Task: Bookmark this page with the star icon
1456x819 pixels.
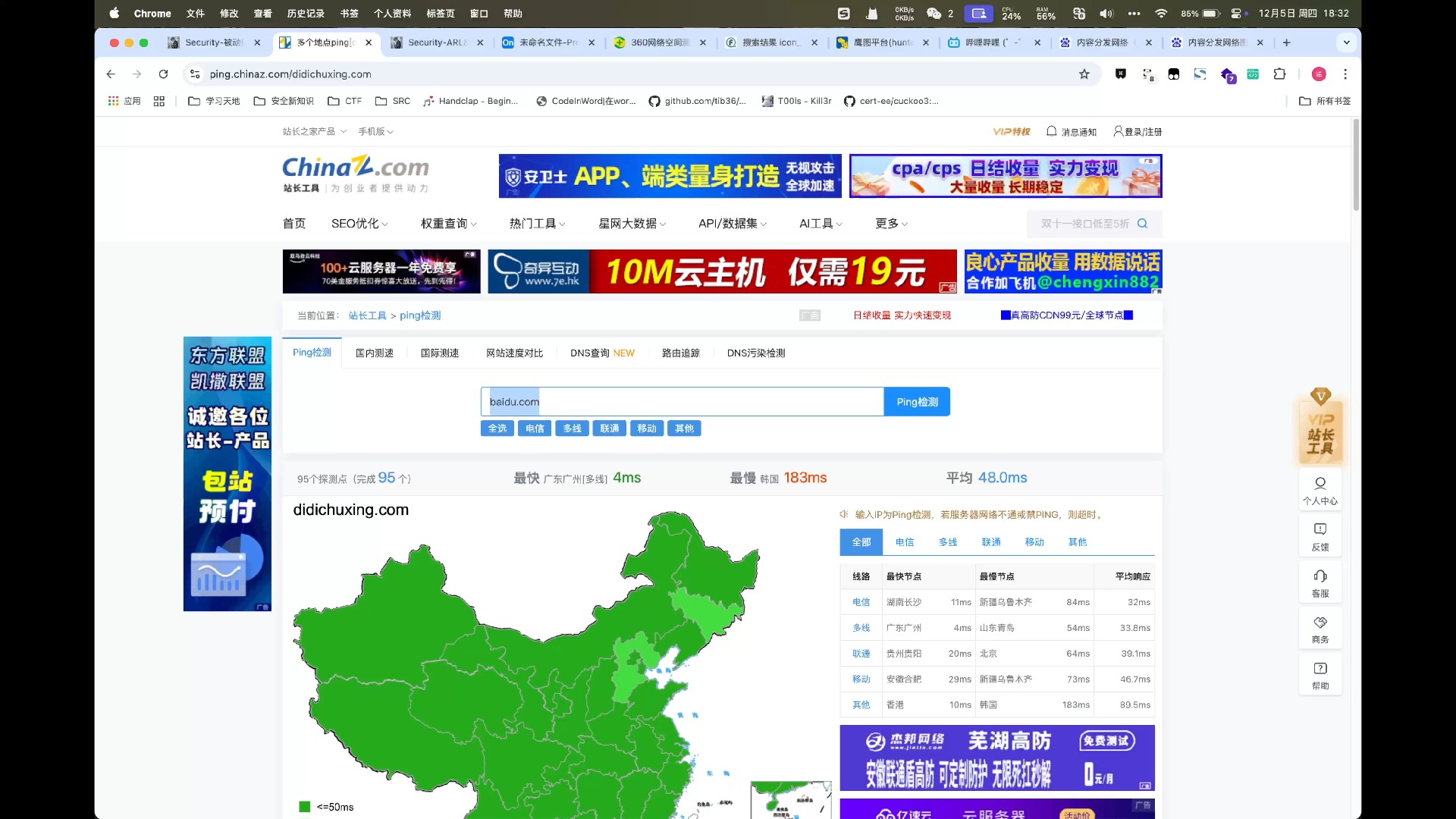Action: pyautogui.click(x=1084, y=74)
